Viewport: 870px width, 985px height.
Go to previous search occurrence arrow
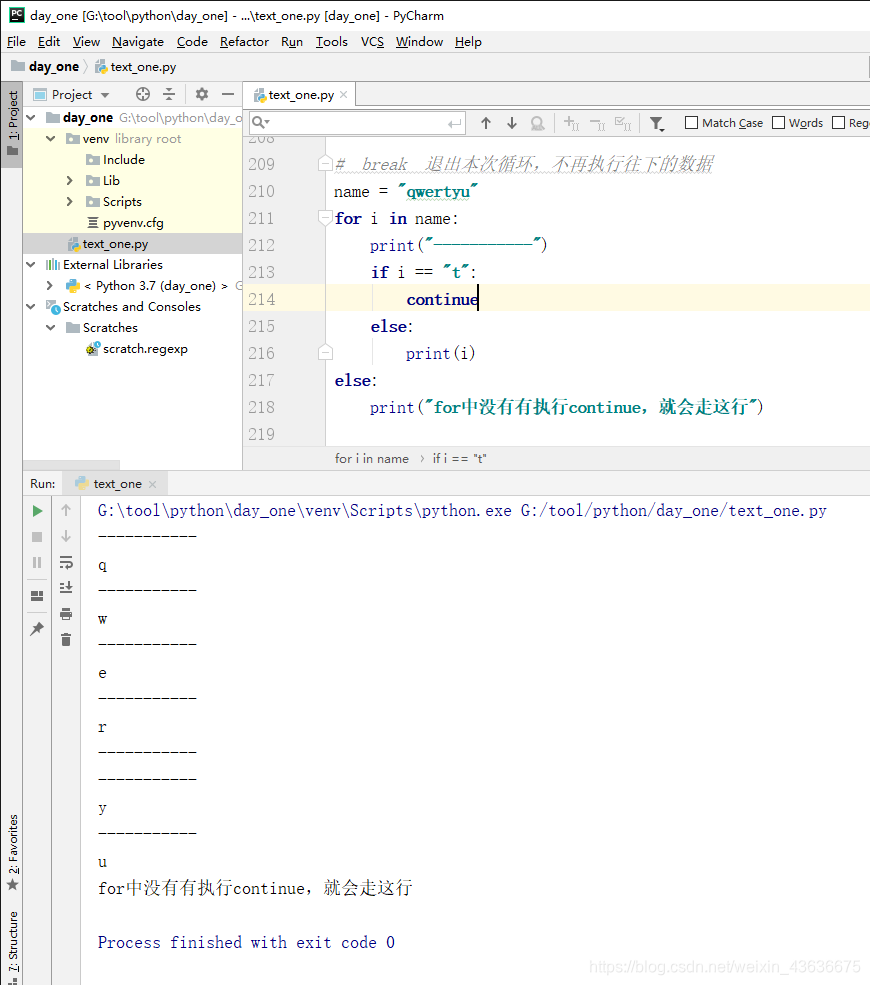(486, 123)
